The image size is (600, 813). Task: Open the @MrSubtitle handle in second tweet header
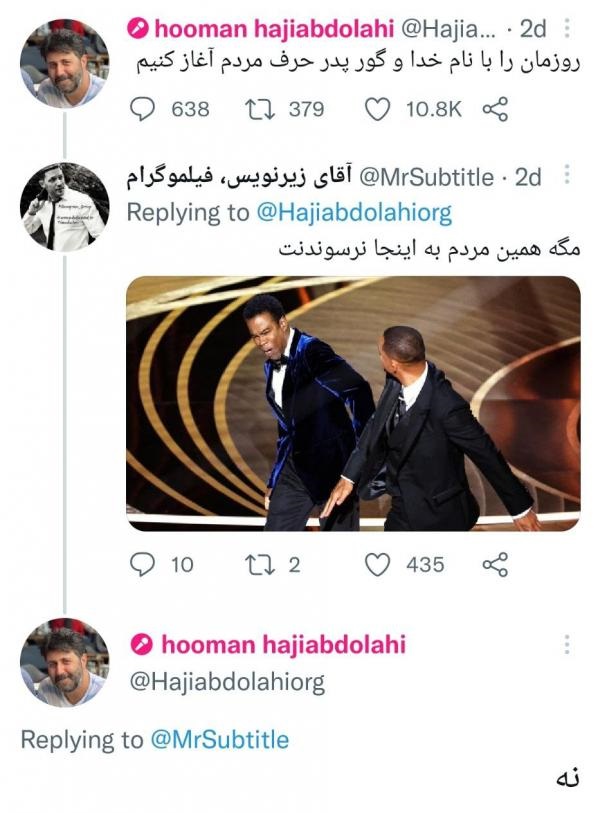pos(426,178)
